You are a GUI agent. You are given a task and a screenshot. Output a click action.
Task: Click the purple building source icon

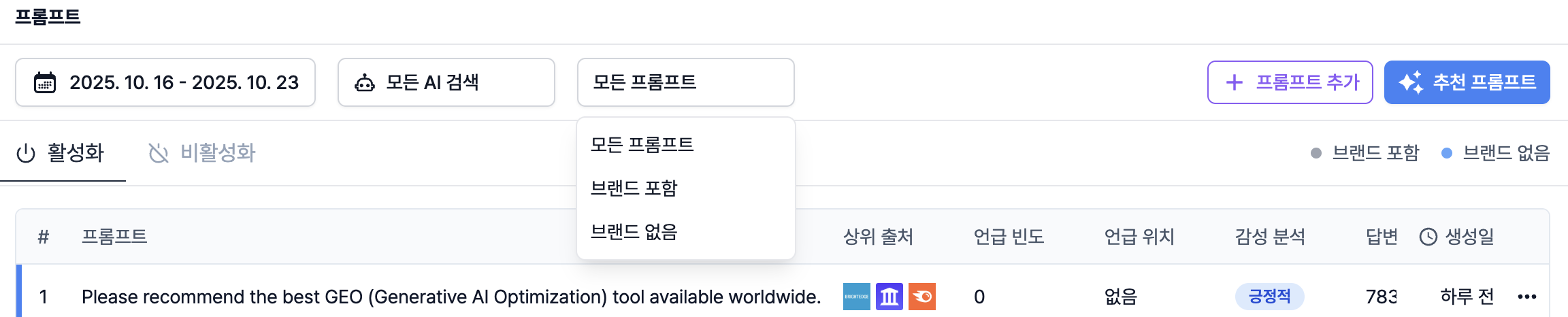point(889,297)
